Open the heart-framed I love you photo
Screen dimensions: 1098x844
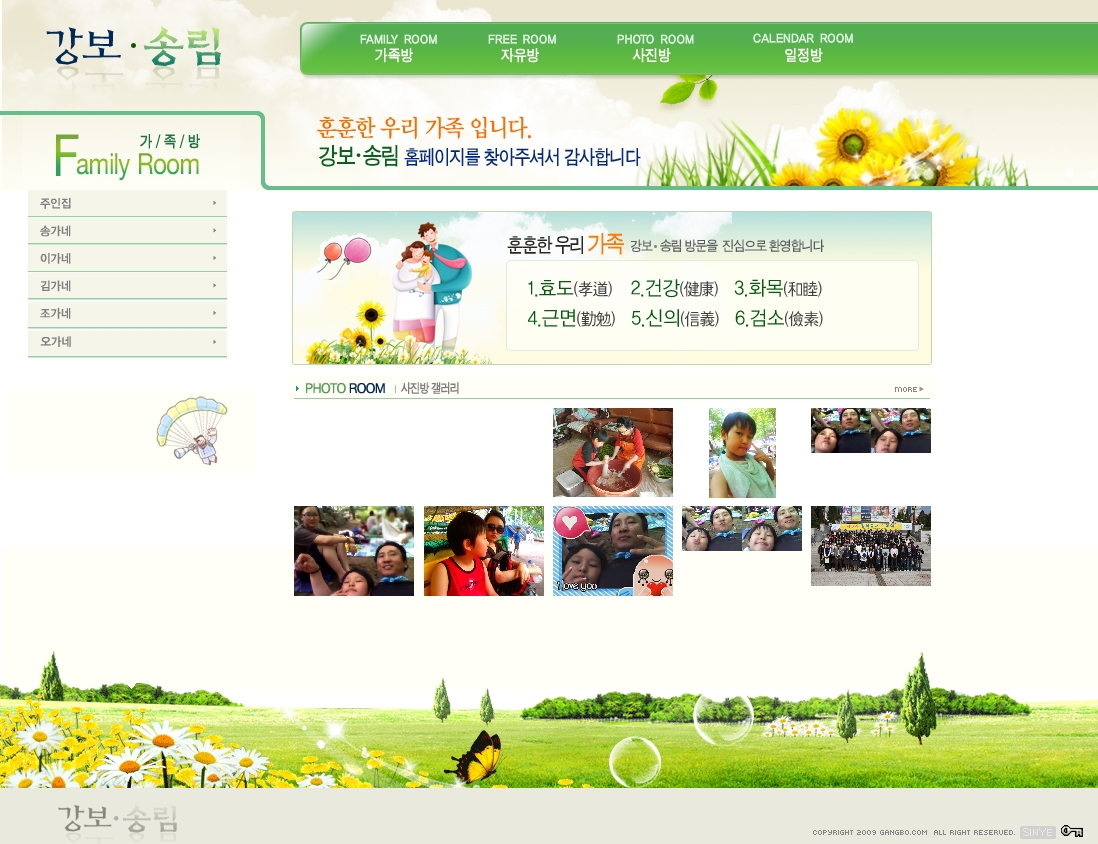(x=612, y=551)
